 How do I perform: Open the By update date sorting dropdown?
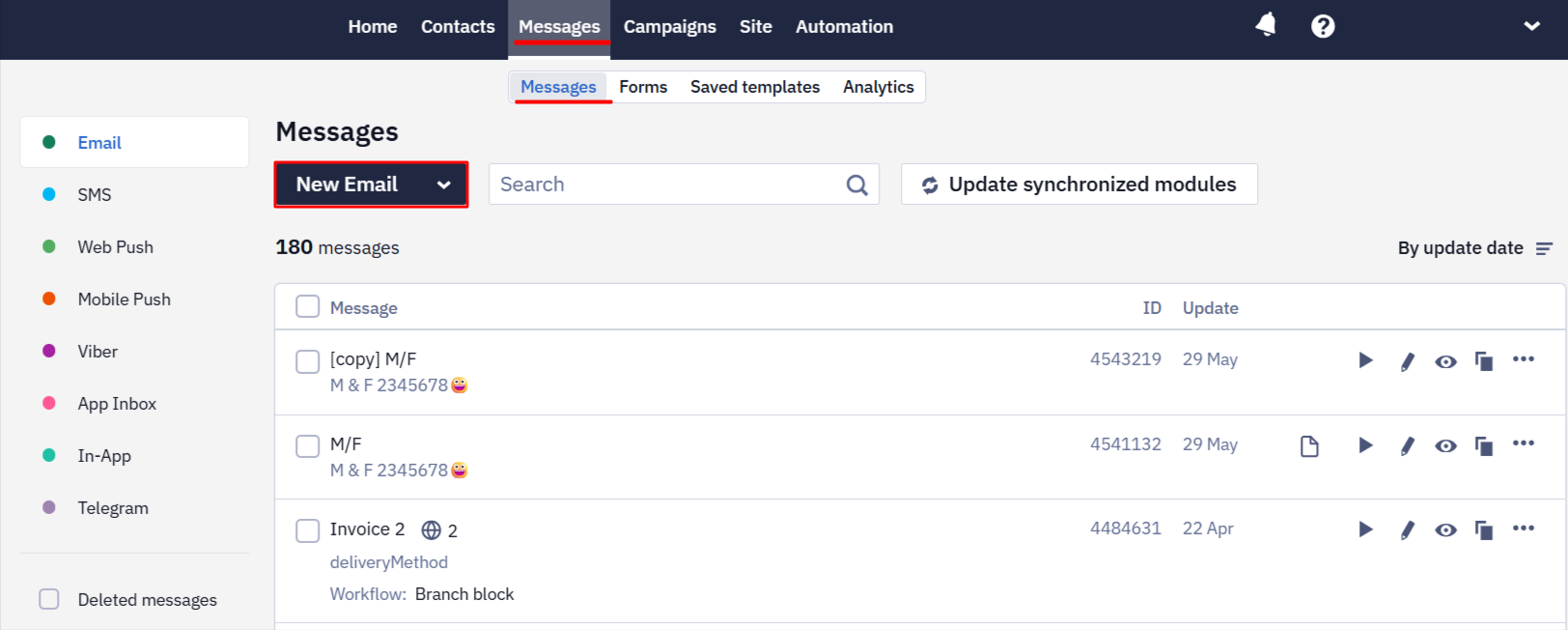(1474, 248)
